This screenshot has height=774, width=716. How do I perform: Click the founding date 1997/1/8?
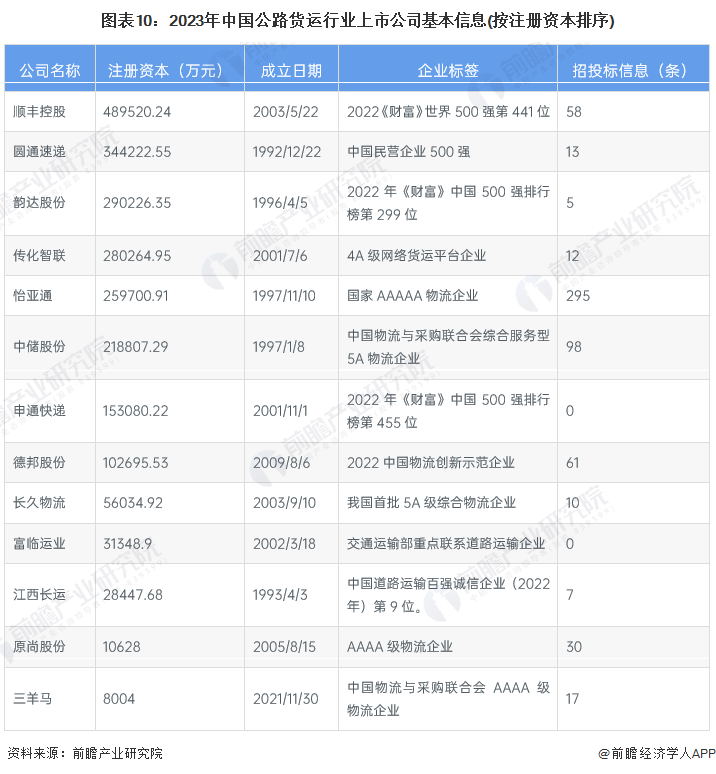(x=278, y=347)
